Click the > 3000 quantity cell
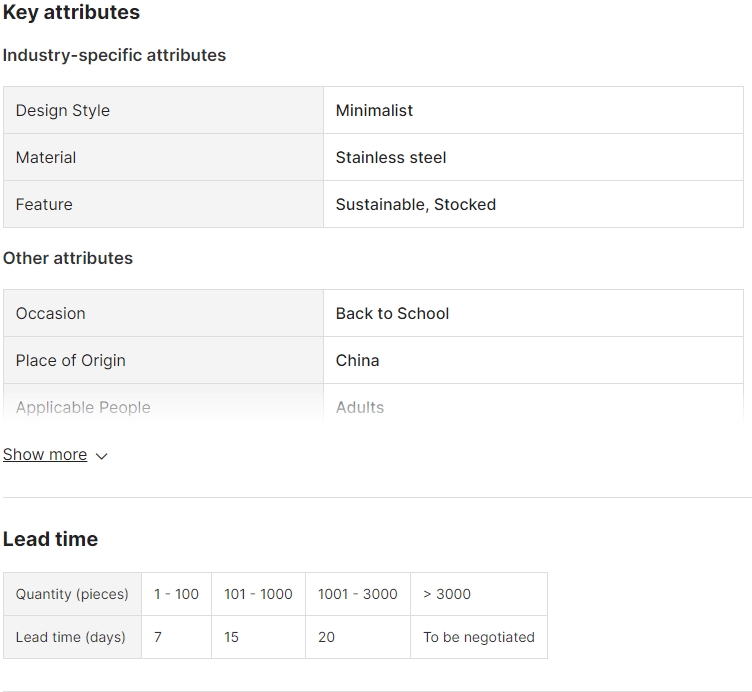The height and width of the screenshot is (692, 752). 479,594
